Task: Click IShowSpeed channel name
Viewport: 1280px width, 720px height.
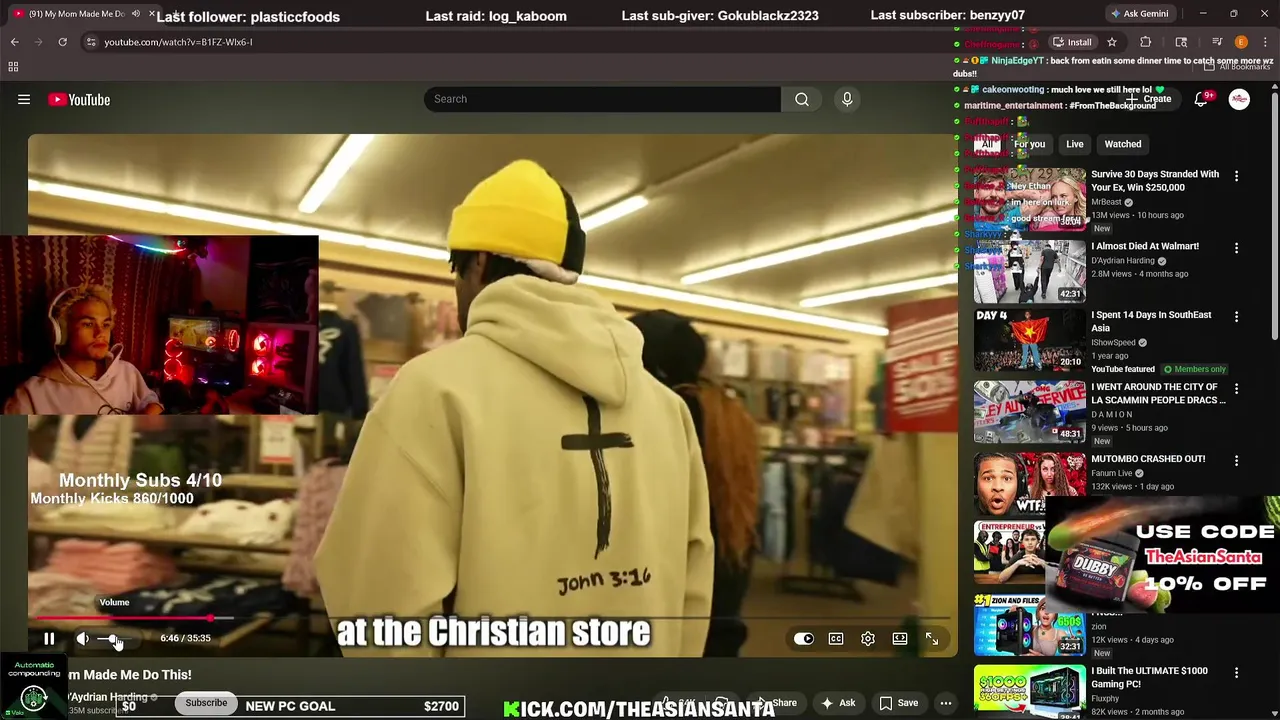Action: click(x=1113, y=343)
